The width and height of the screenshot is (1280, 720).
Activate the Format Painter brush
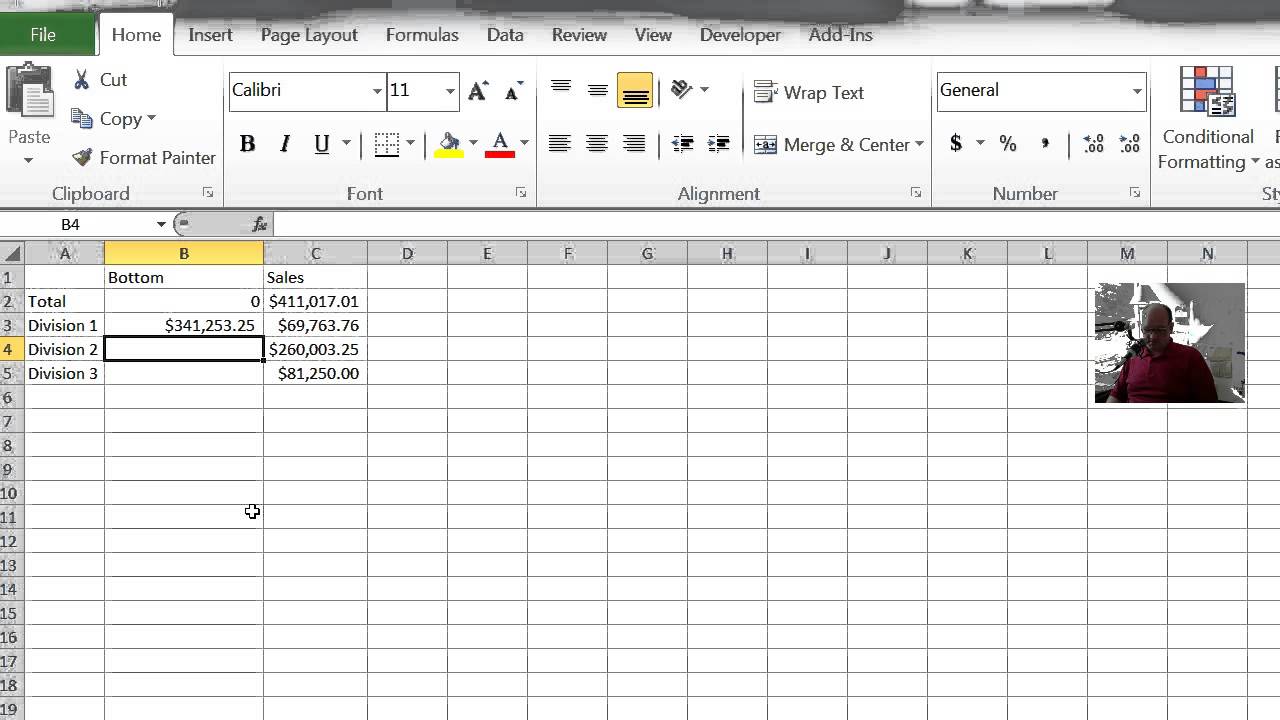(82, 157)
